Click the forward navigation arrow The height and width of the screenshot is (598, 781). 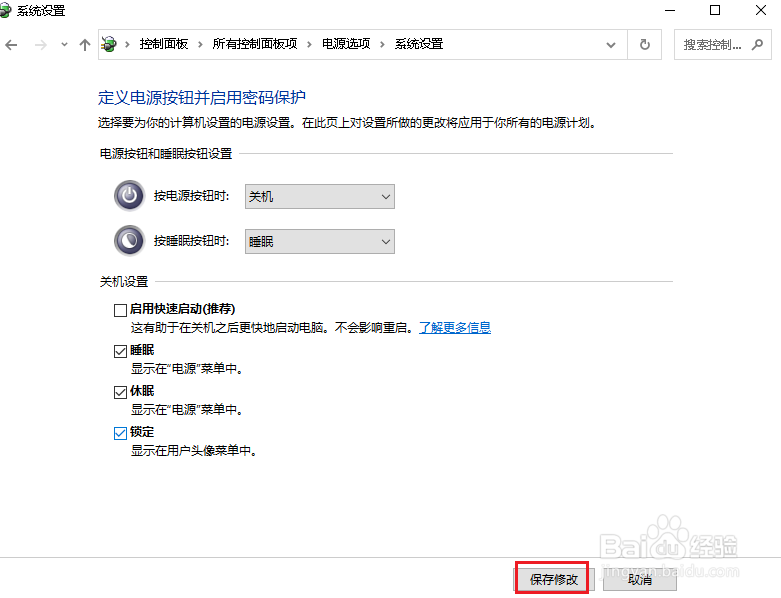point(41,45)
